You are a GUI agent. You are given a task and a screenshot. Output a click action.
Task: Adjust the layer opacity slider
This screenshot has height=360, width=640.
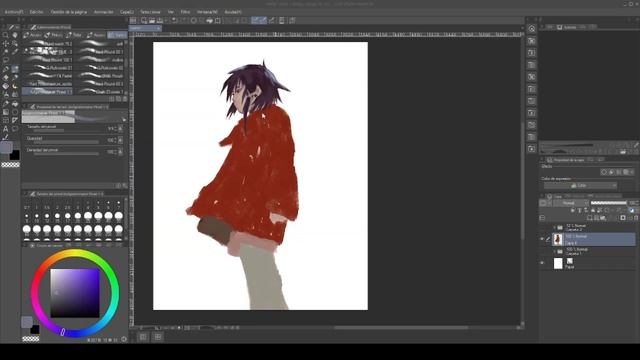tap(608, 203)
